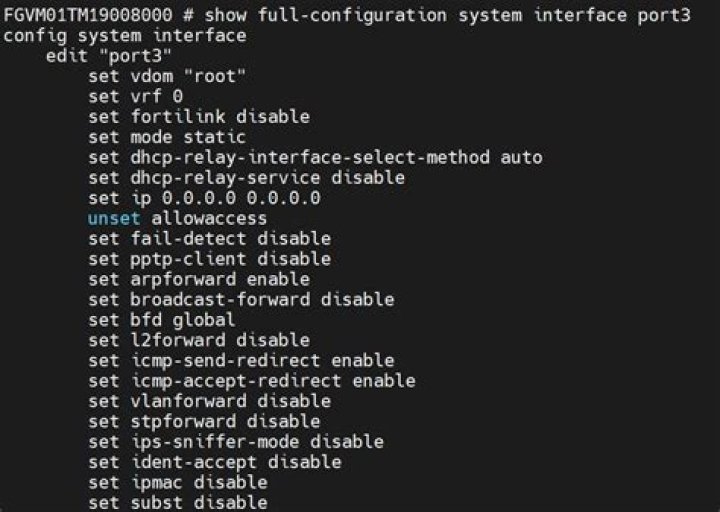This screenshot has height=512, width=720.
Task: Click the 'set icmp-send-redirect enable' line
Action: tap(241, 360)
